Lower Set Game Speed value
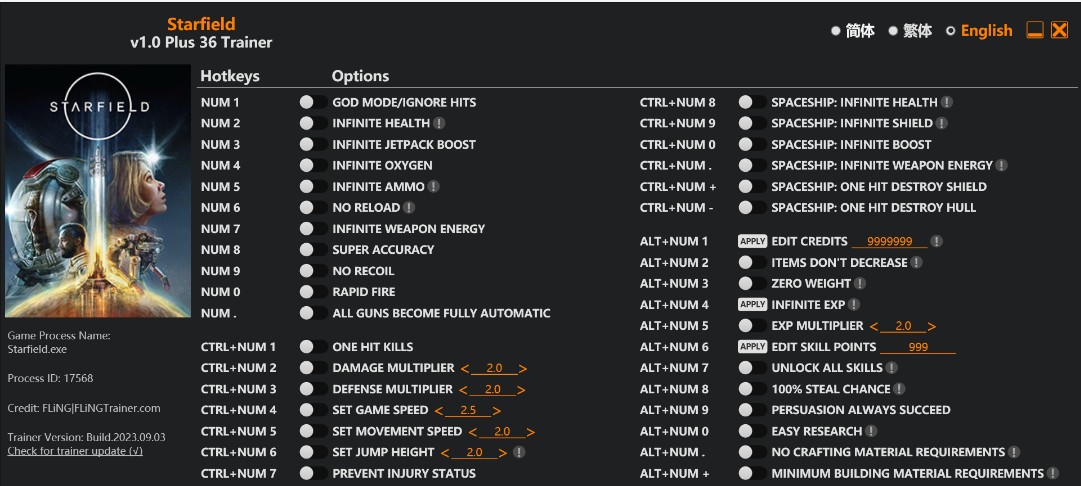Image resolution: width=1081 pixels, height=486 pixels. coord(438,411)
